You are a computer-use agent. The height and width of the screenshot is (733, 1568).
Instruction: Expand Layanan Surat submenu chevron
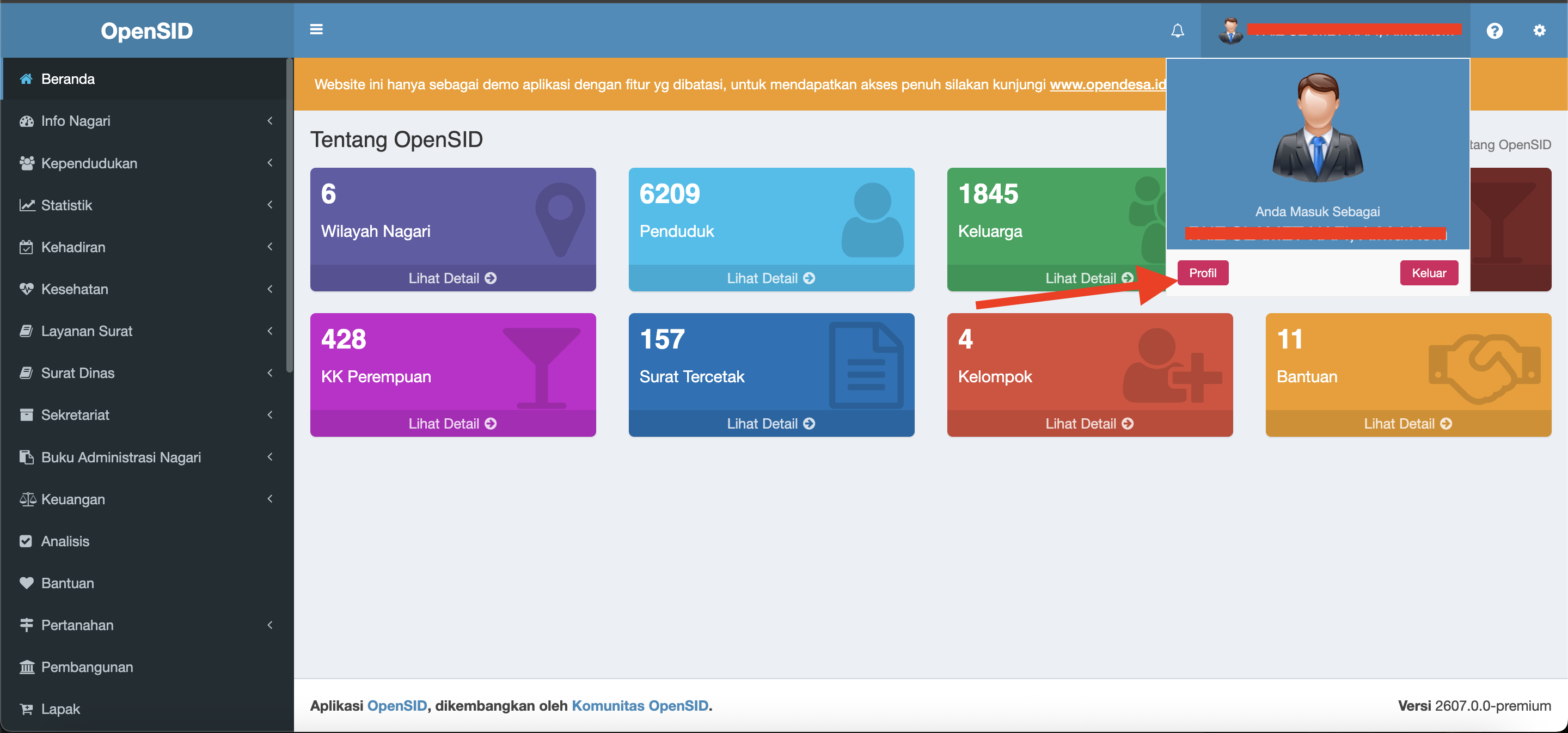click(269, 331)
